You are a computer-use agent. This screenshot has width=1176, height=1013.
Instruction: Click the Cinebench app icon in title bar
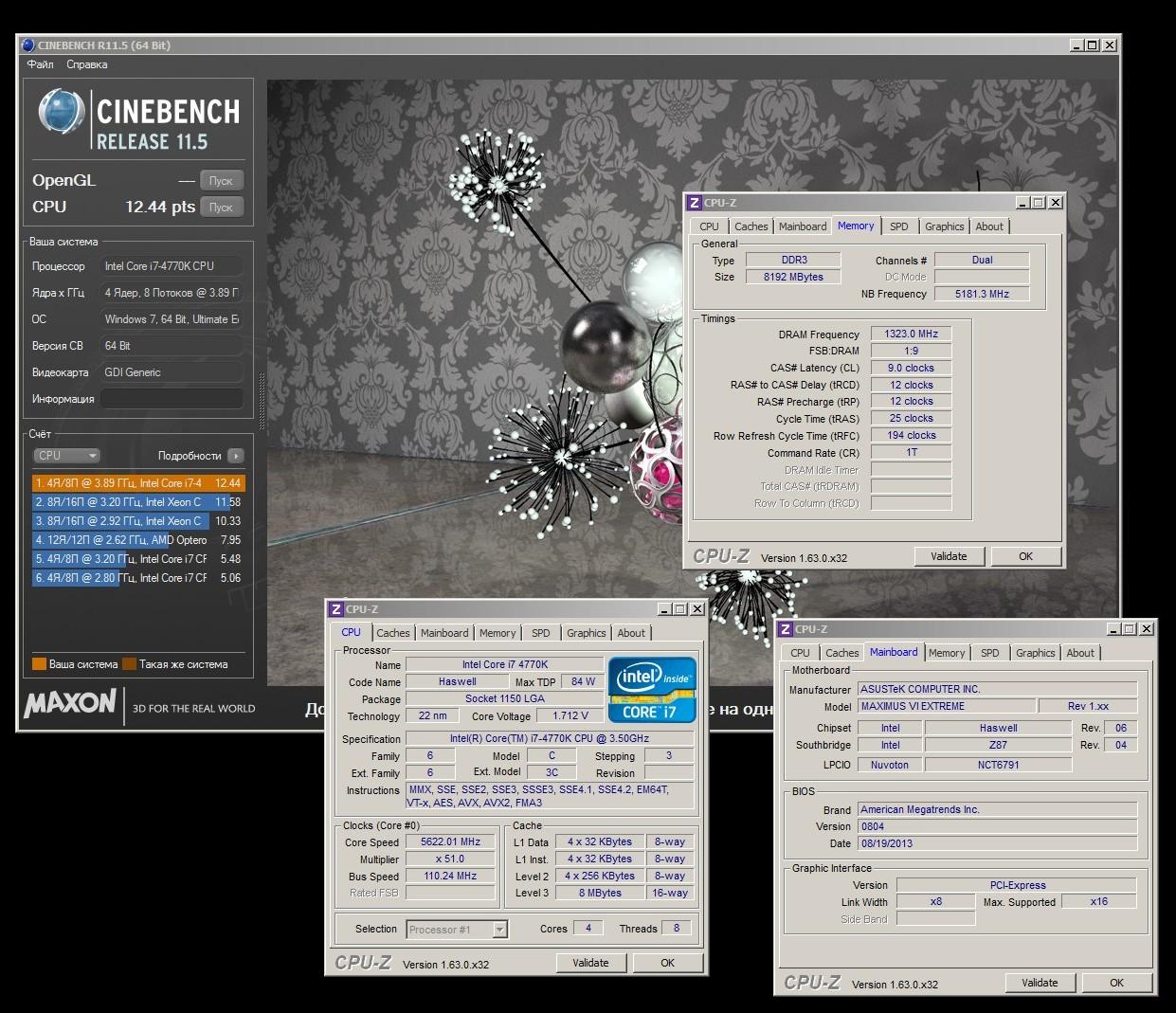click(27, 45)
